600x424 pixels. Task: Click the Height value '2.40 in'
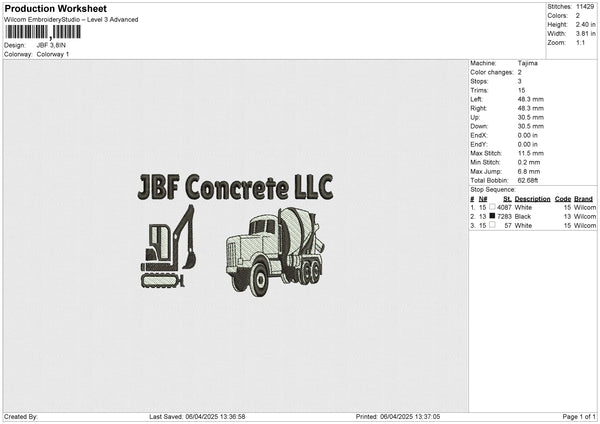coord(586,24)
